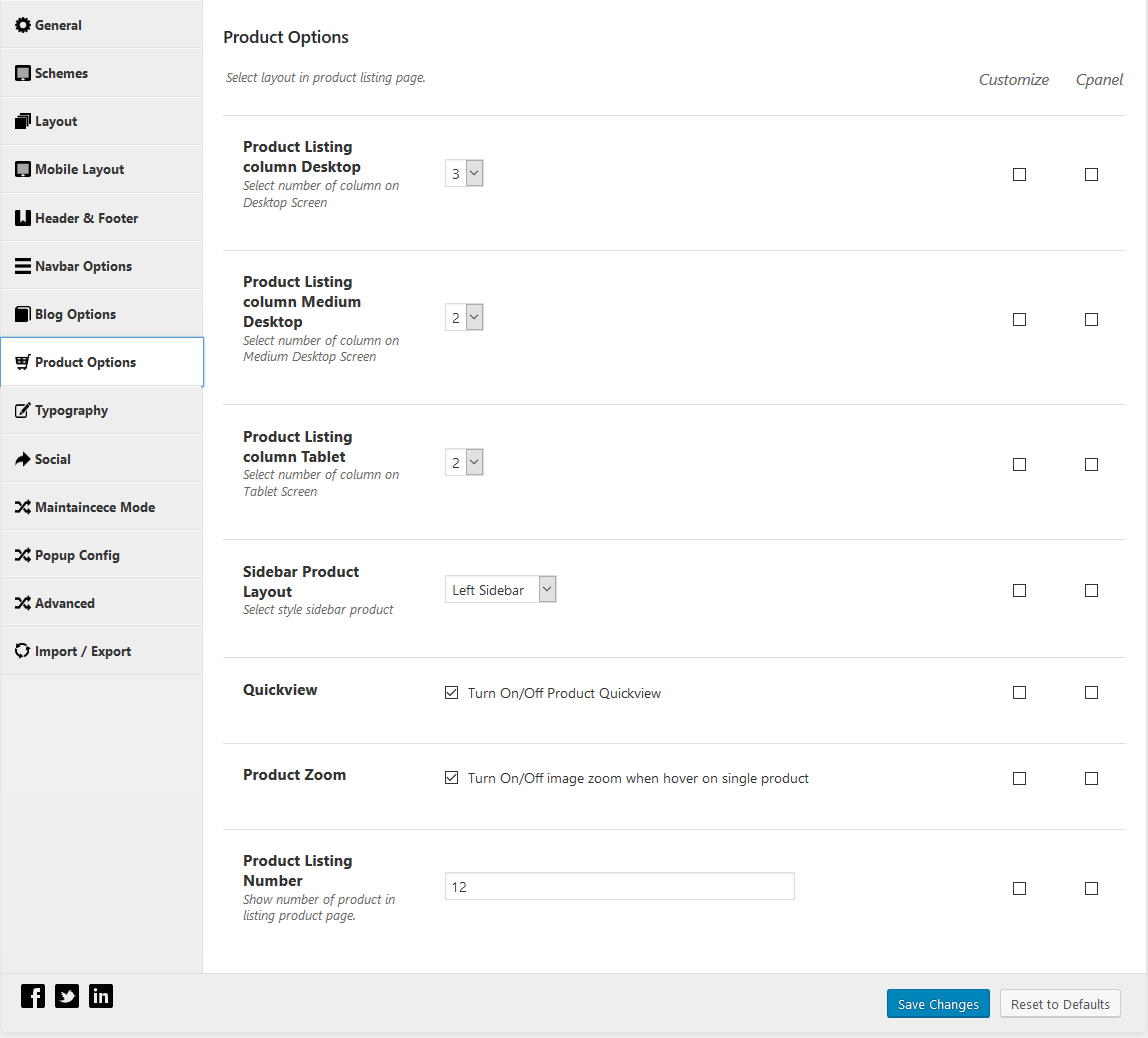
Task: Open Product Listing column Tablet dropdown
Action: (x=464, y=463)
